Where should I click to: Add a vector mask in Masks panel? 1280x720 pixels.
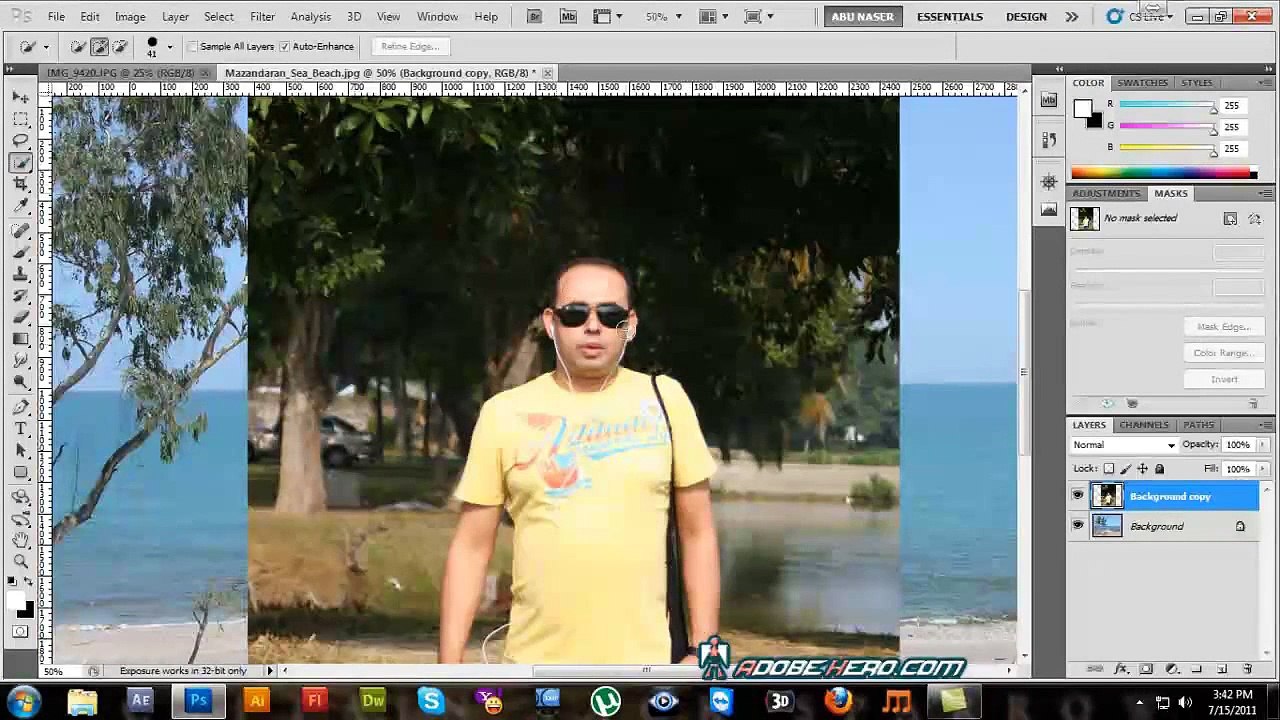(x=1254, y=219)
